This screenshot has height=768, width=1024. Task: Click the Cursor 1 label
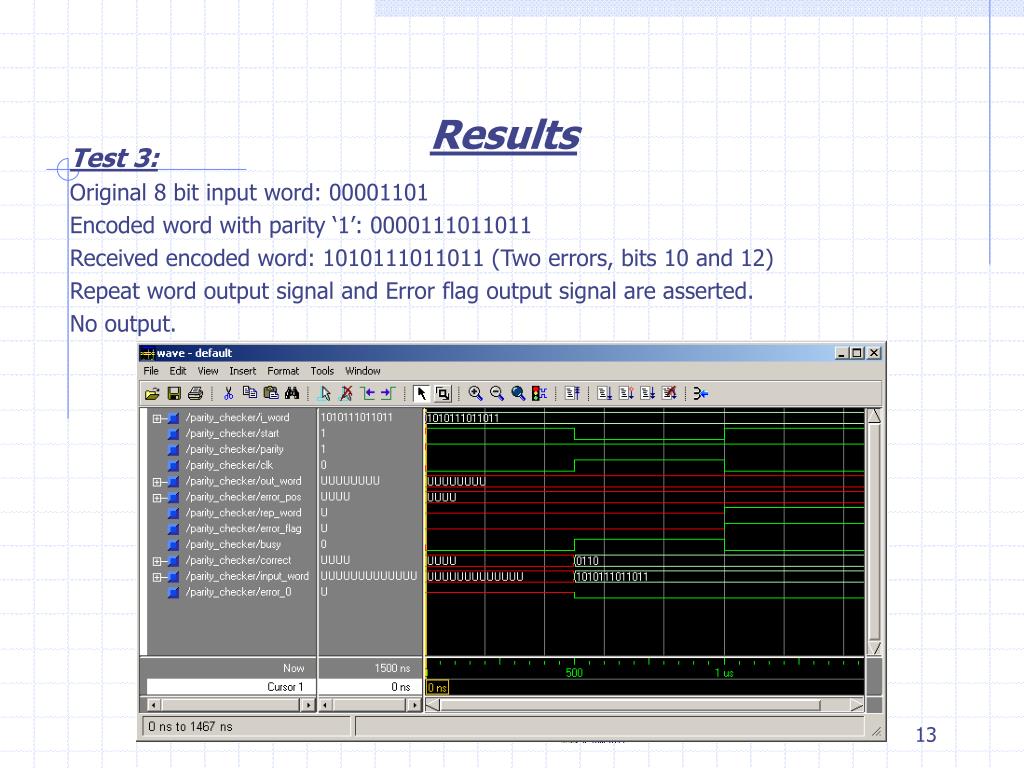pyautogui.click(x=285, y=687)
